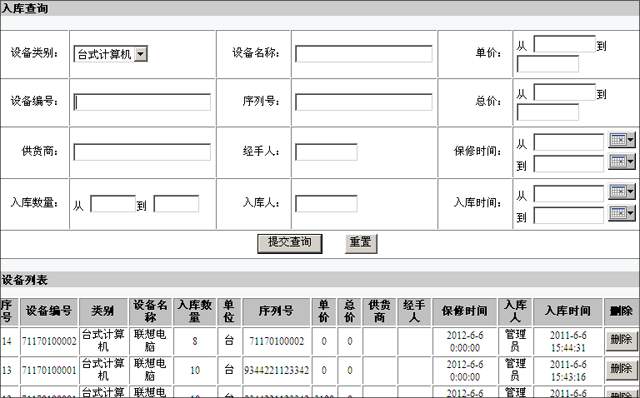Click the 保修时间 到 date field
The height and width of the screenshot is (398, 640).
pyautogui.click(x=569, y=164)
